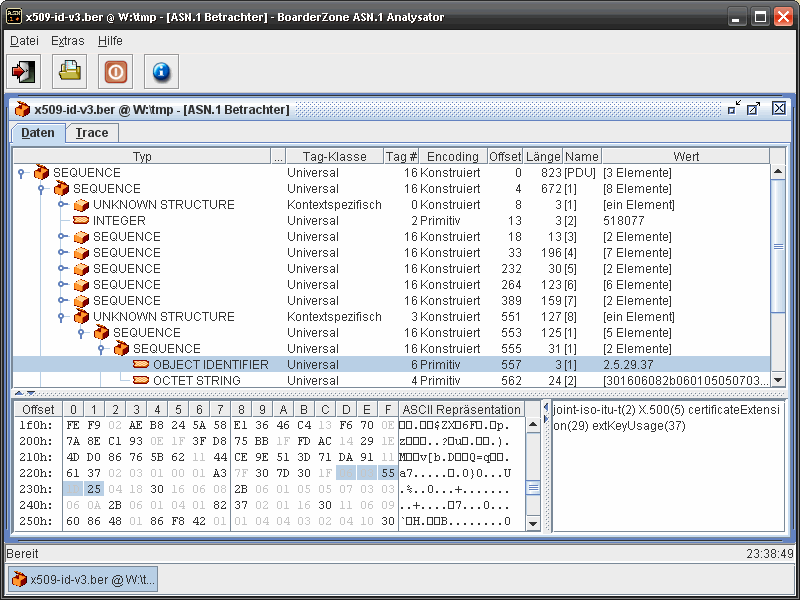Image resolution: width=800 pixels, height=600 pixels.
Task: Click the print toolbar icon
Action: pos(69,71)
